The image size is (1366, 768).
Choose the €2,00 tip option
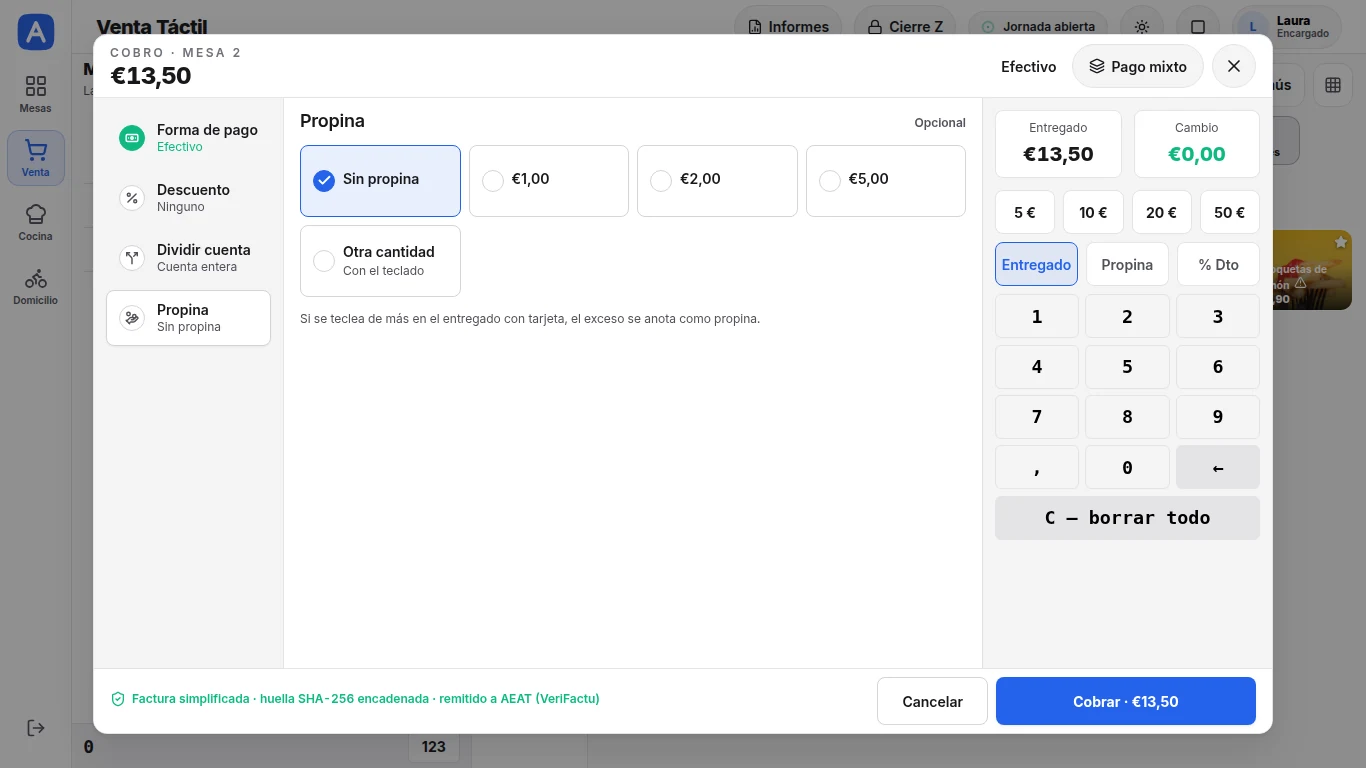coord(717,181)
